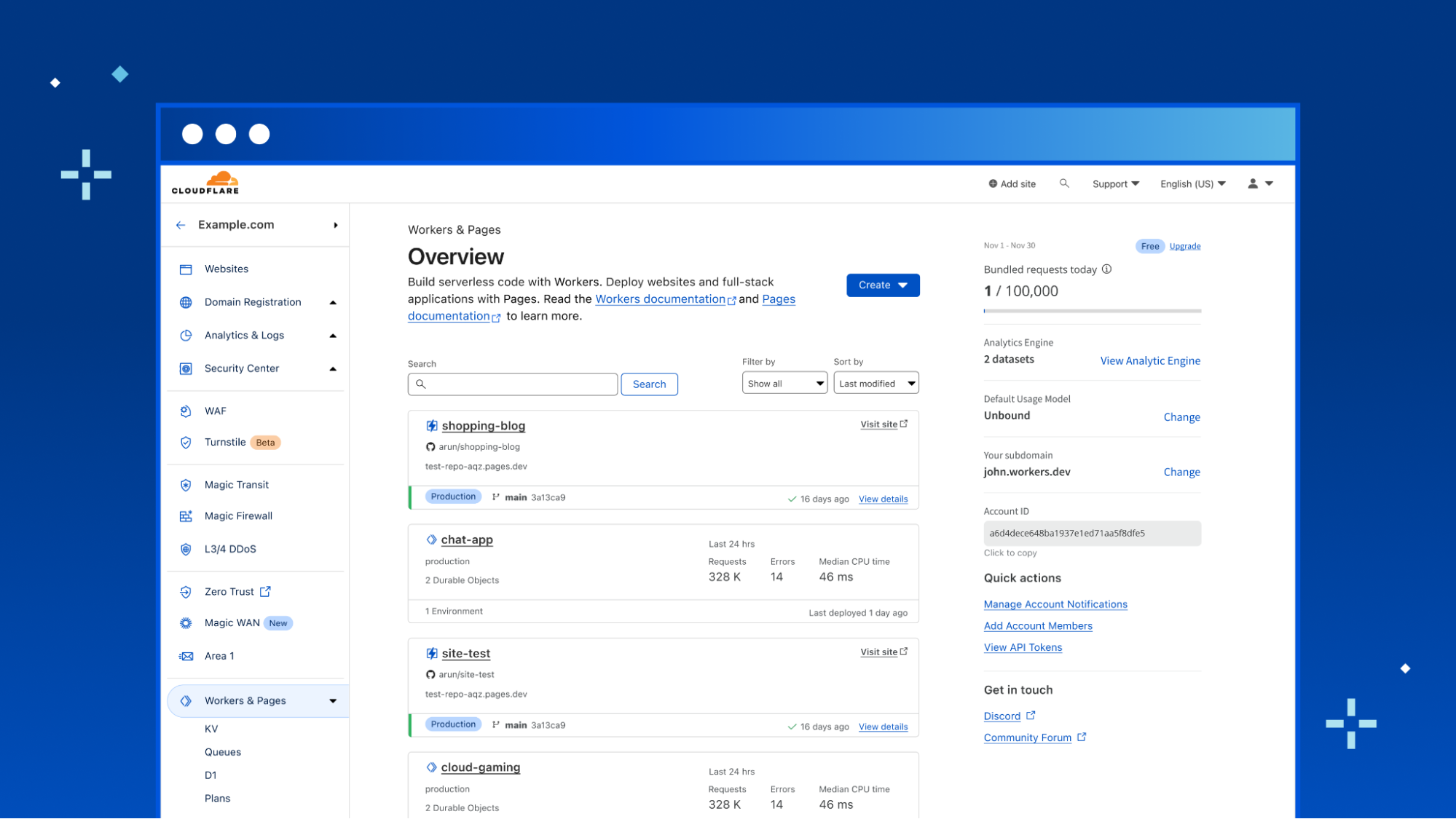1456x819 pixels.
Task: Click the Analytics & Logs pie chart icon
Action: (x=186, y=336)
